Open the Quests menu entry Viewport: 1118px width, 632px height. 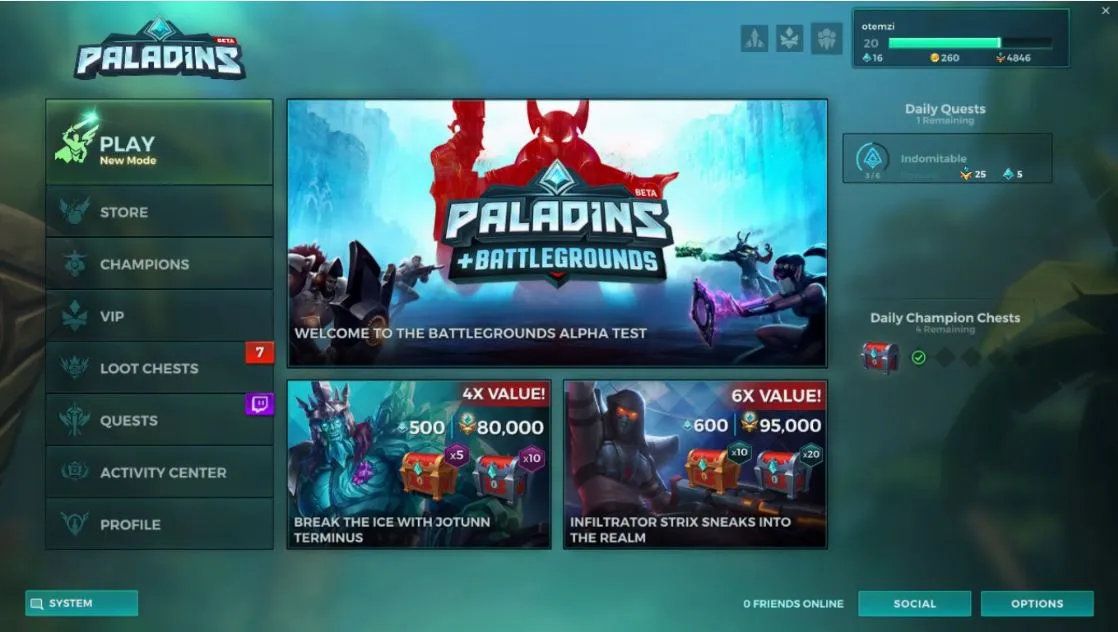pos(159,420)
